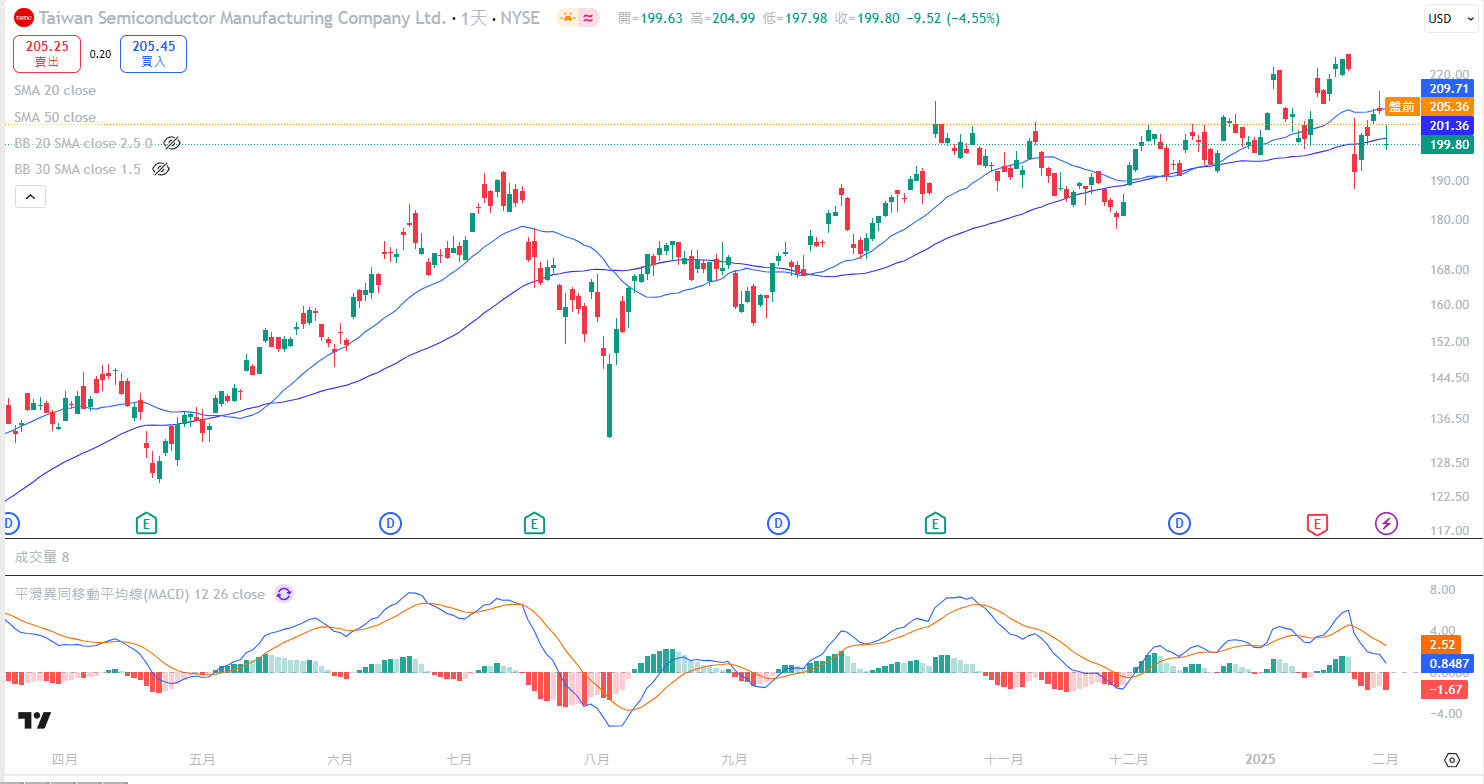
Task: Open green earnings marker between 七月 and 八月
Action: pos(534,523)
